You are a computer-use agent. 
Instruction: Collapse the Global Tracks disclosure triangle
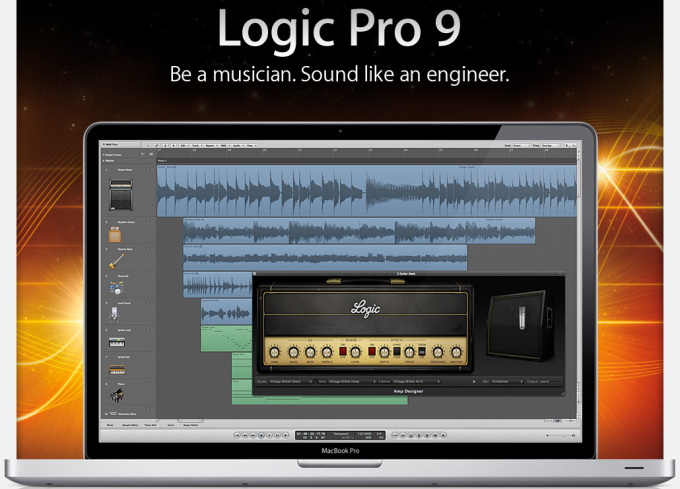click(x=103, y=154)
